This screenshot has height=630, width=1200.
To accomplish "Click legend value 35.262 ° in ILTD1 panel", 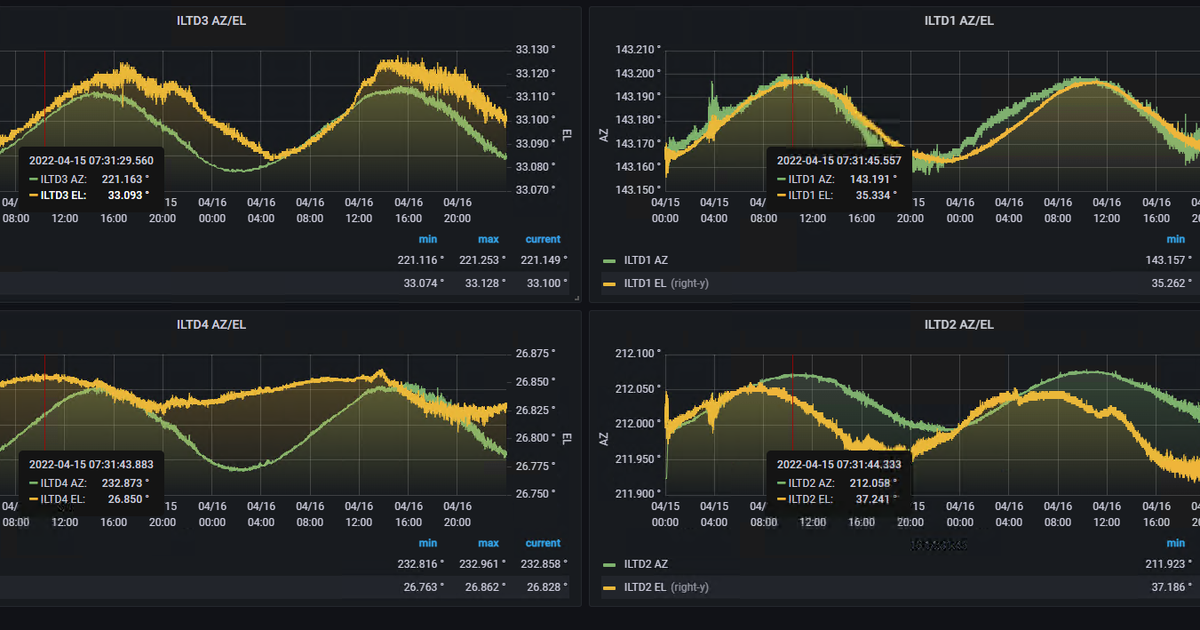I will coord(1172,283).
